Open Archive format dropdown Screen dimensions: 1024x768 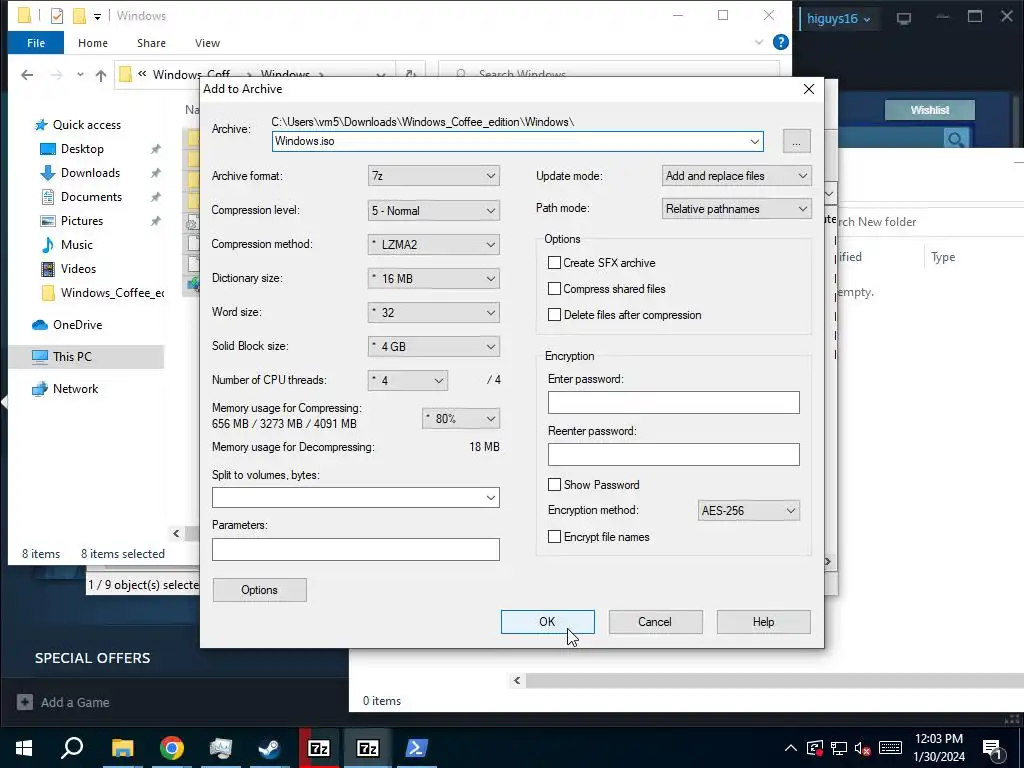tap(434, 176)
